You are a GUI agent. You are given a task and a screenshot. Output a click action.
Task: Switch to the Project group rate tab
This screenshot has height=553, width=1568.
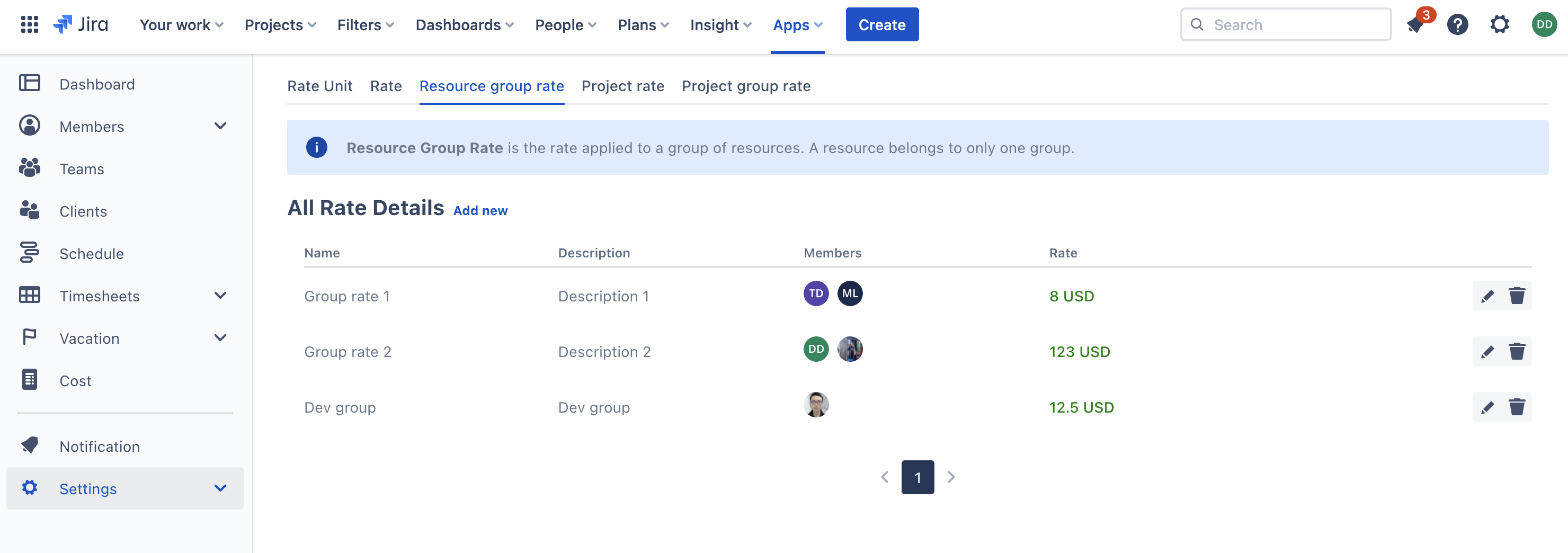pos(746,86)
